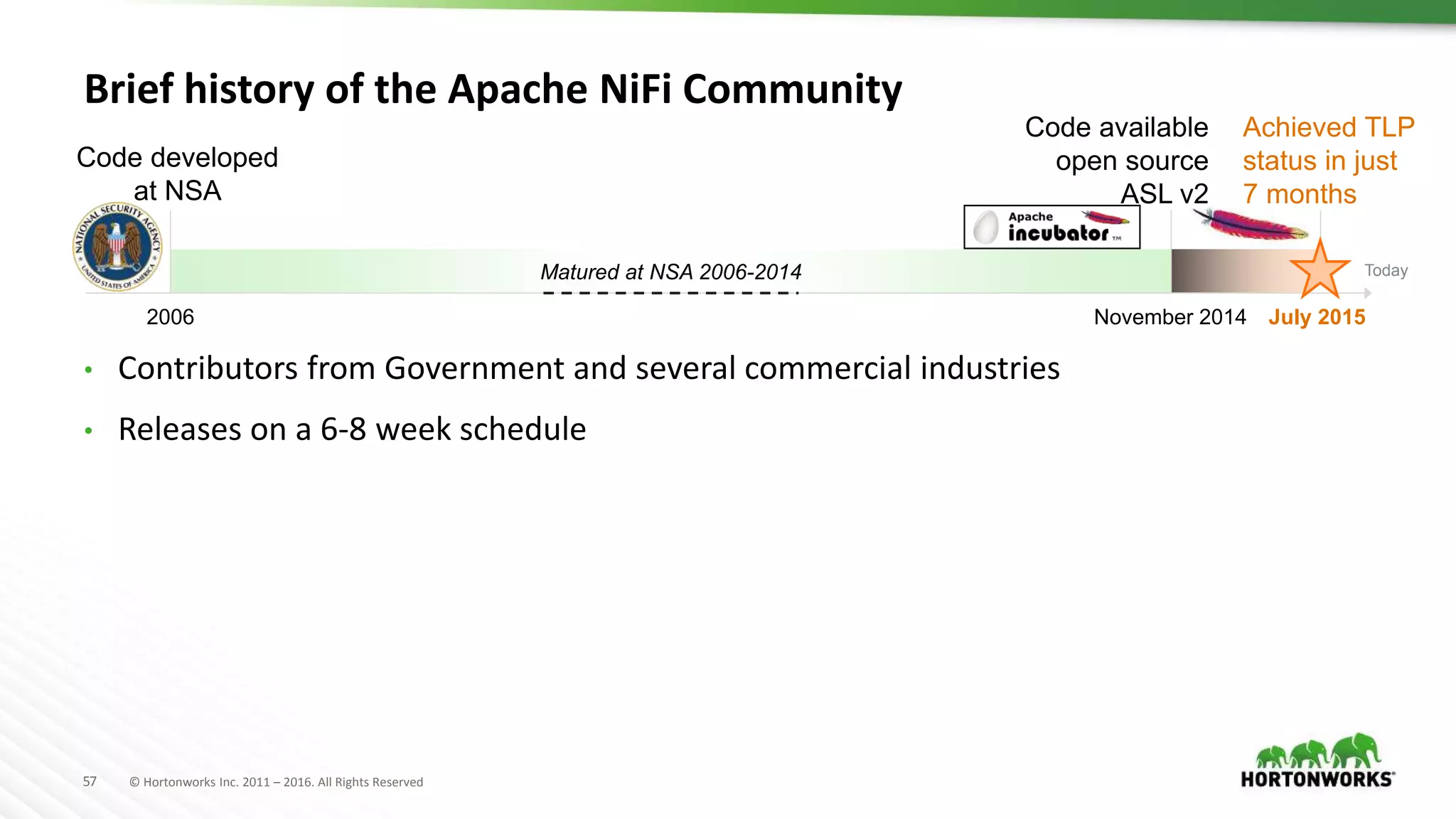
Task: Click 'Code available open source ASL v2' text
Action: pyautogui.click(x=1116, y=161)
